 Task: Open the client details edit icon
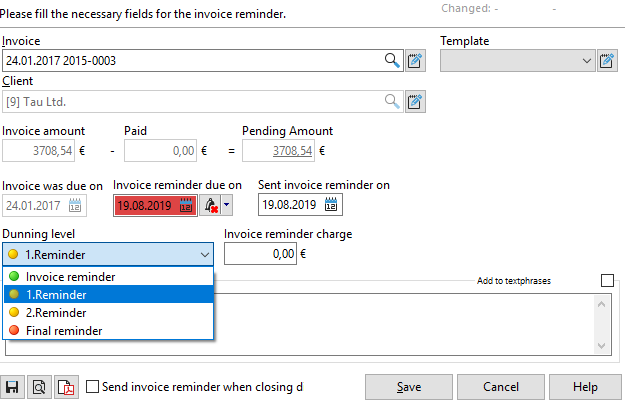pos(415,100)
